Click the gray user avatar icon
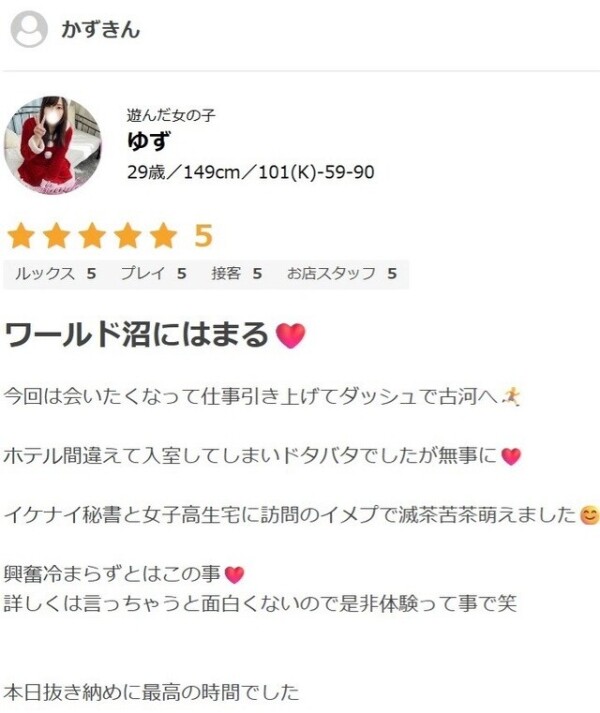Viewport: 600px width, 713px height. (x=29, y=29)
